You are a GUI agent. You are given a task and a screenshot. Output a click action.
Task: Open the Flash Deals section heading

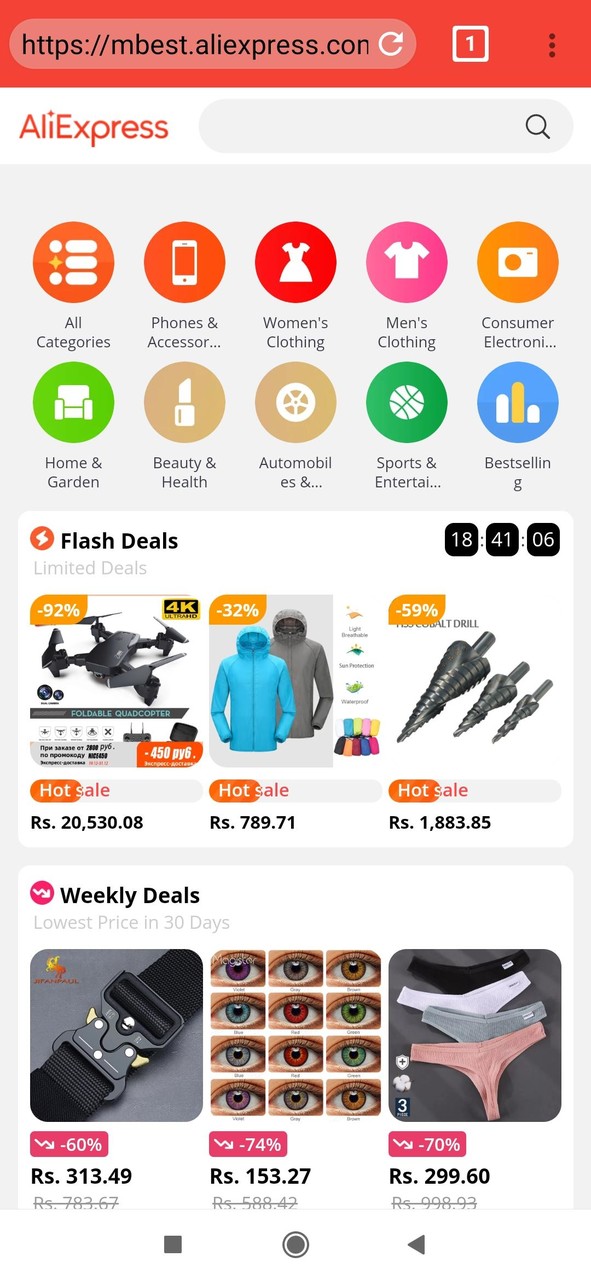pos(119,541)
